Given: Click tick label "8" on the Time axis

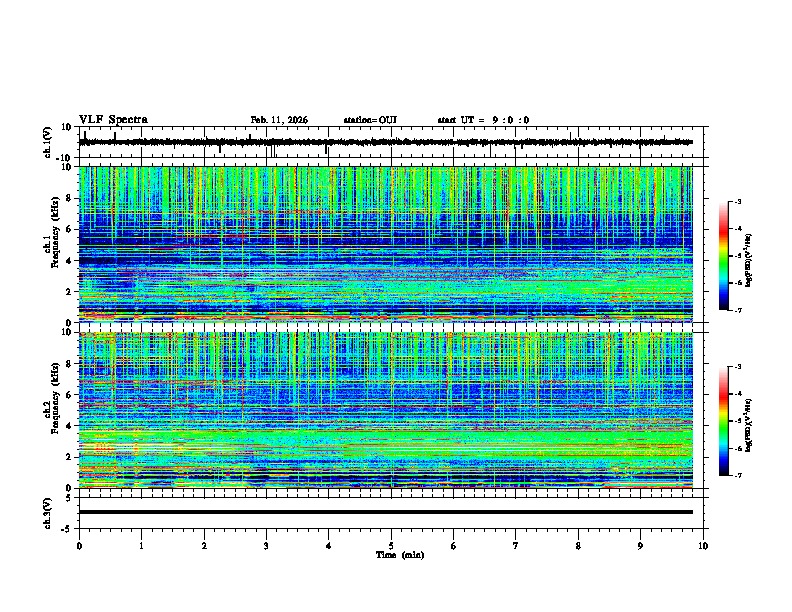Looking at the screenshot, I should [x=578, y=546].
